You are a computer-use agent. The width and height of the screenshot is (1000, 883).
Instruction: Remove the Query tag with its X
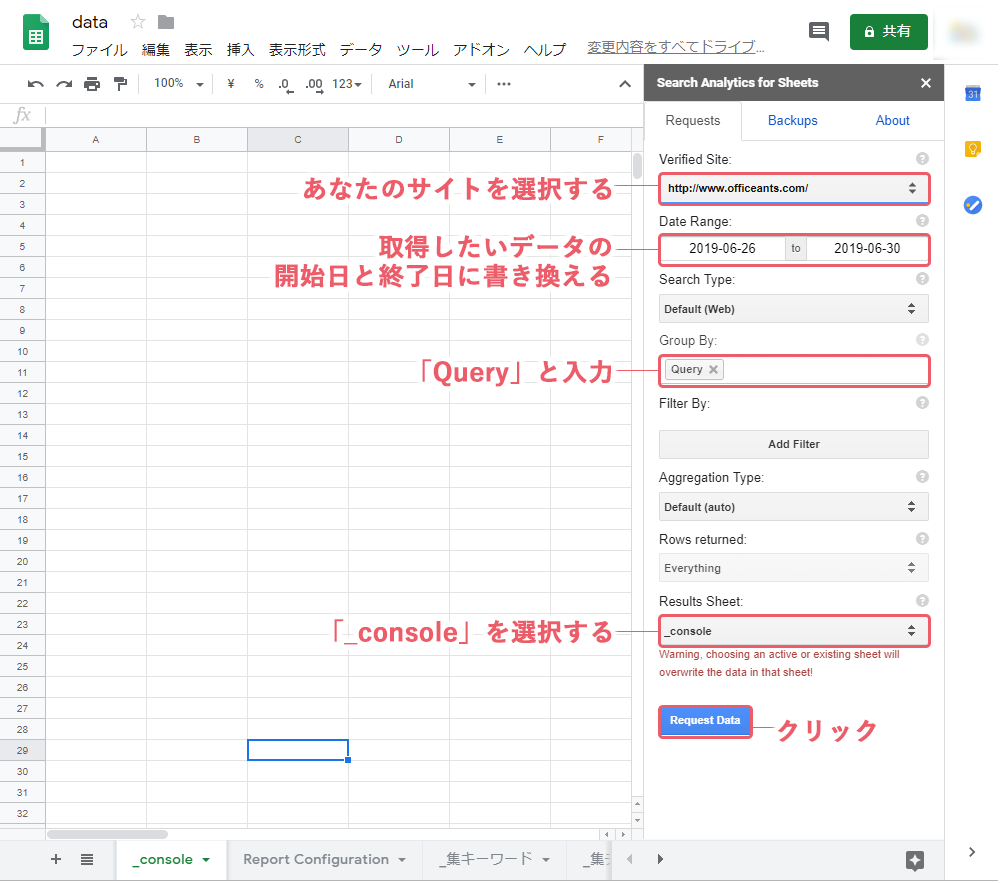pyautogui.click(x=714, y=370)
